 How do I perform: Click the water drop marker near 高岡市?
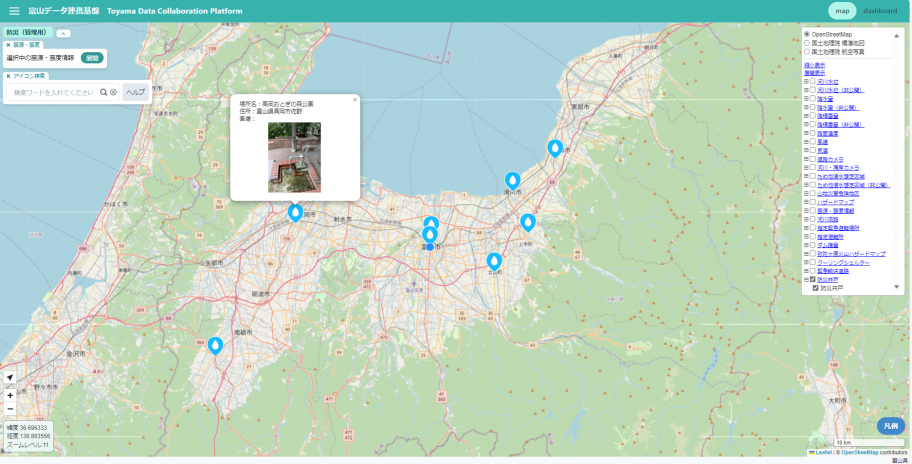tap(295, 212)
